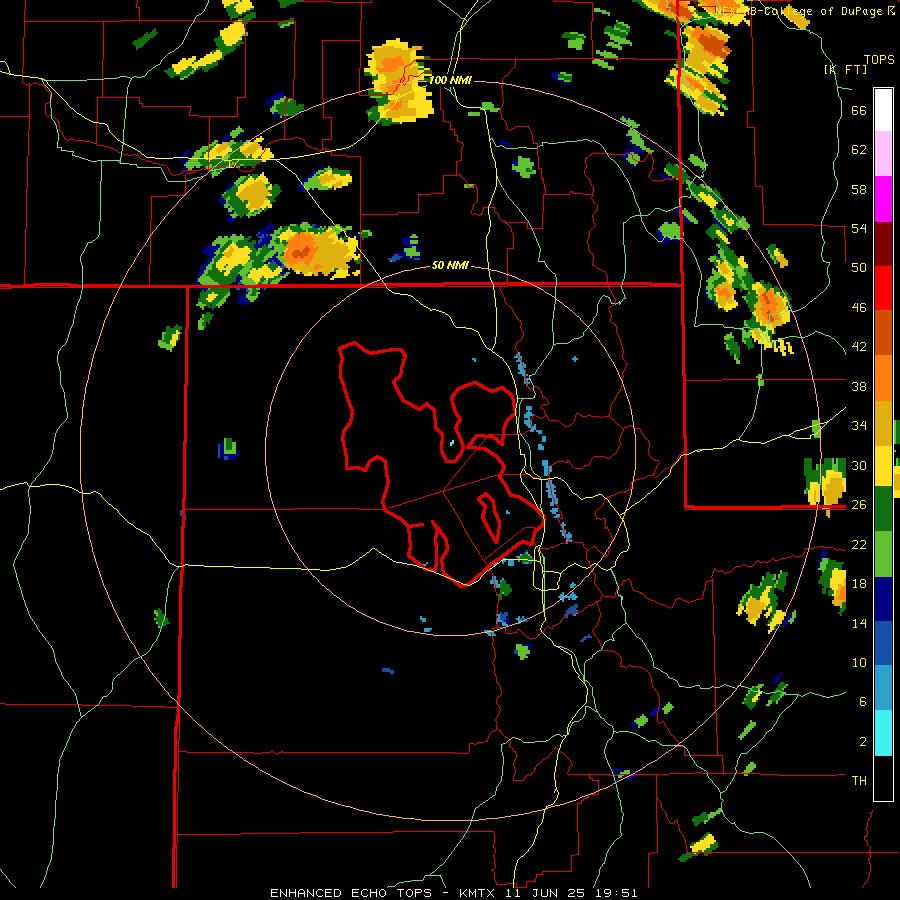Select the 6 scale value
900x900 pixels.
pyautogui.click(x=863, y=702)
